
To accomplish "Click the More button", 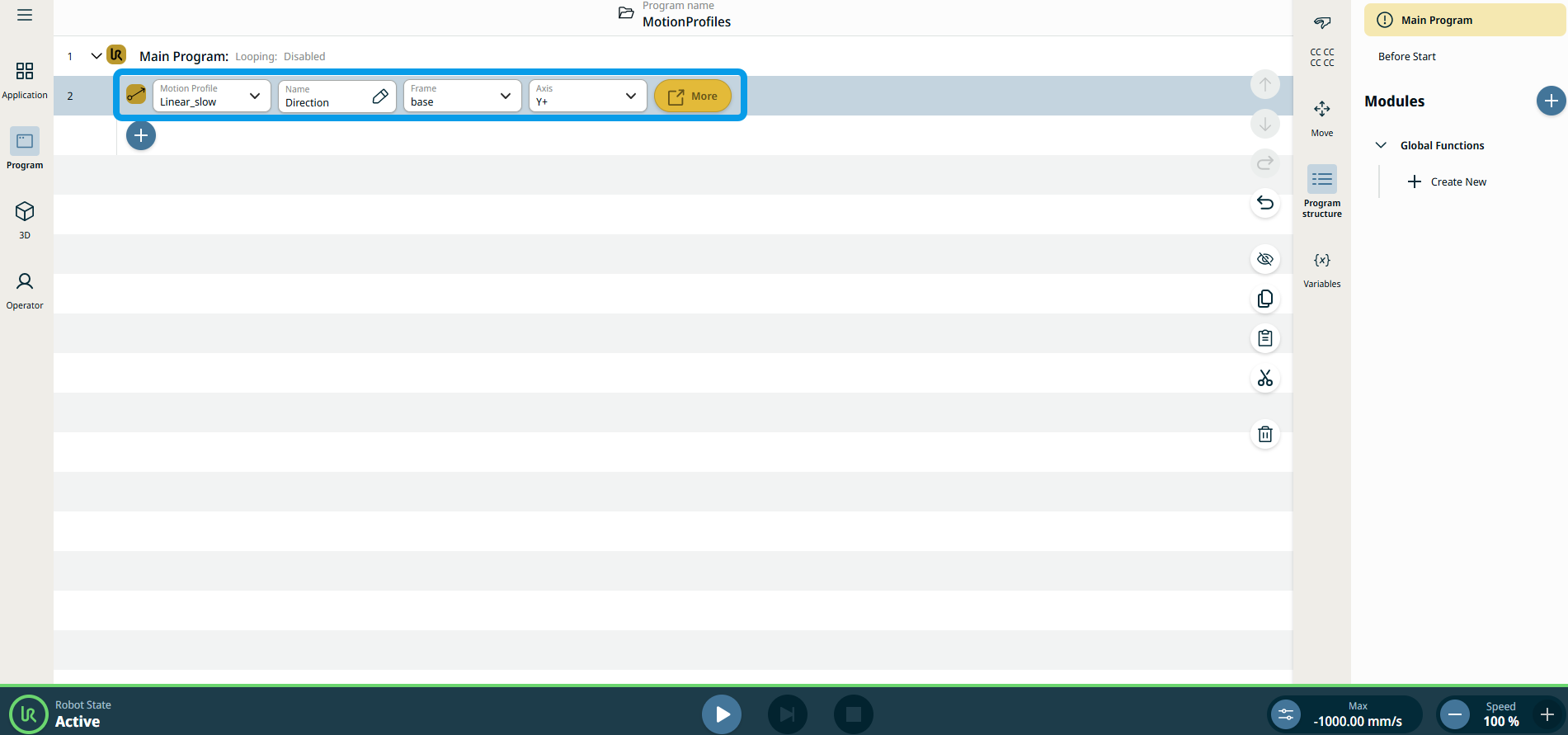I will 692,96.
